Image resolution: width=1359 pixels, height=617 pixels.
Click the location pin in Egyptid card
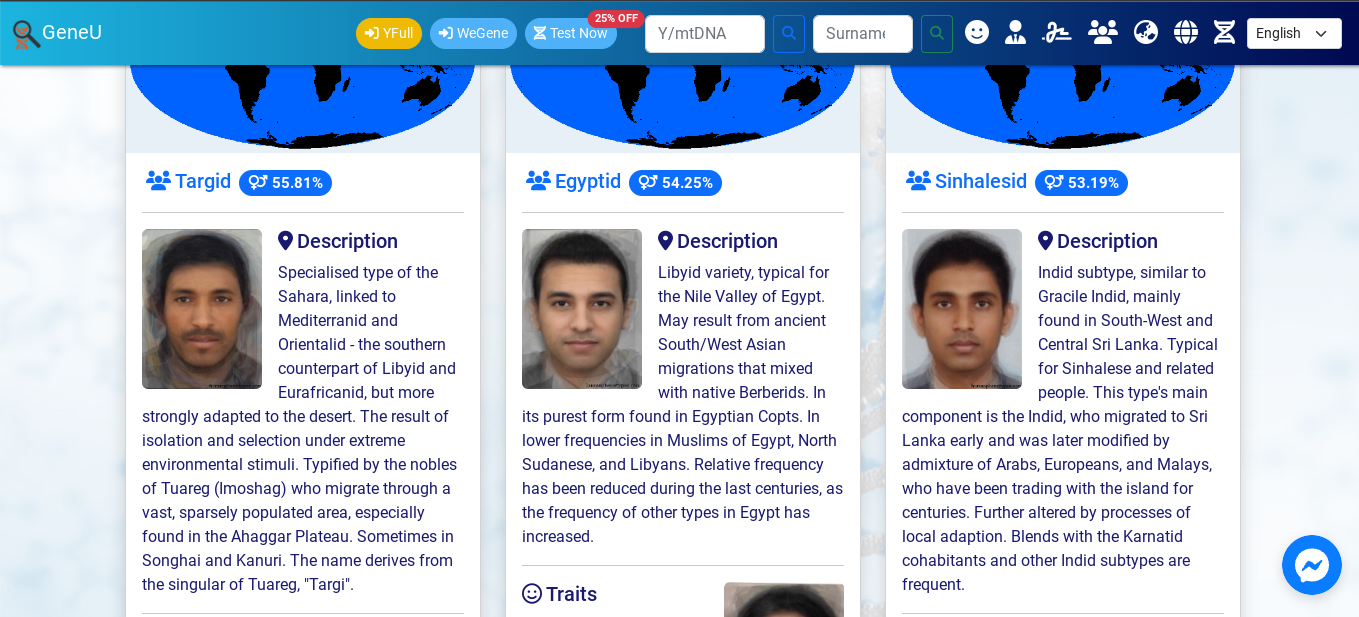click(x=665, y=241)
